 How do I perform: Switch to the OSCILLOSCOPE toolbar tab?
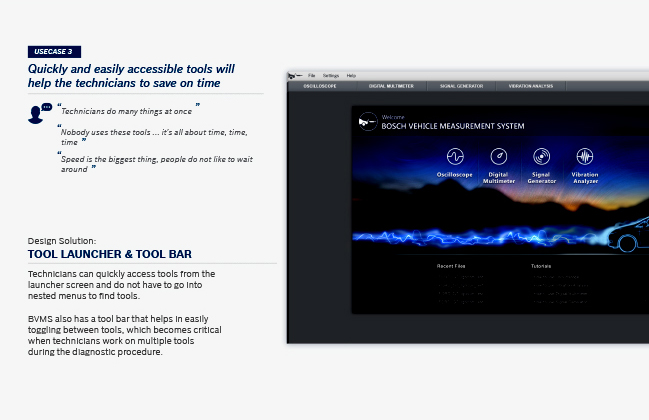(320, 86)
